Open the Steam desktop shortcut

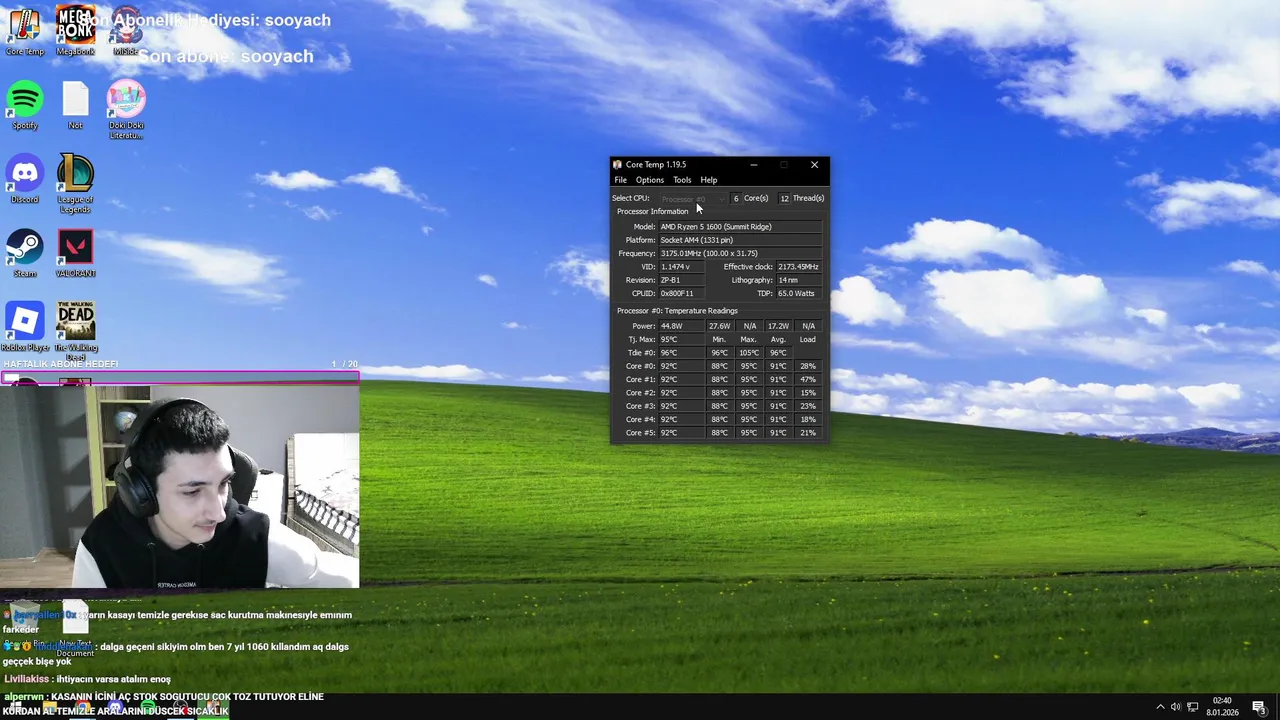[25, 253]
